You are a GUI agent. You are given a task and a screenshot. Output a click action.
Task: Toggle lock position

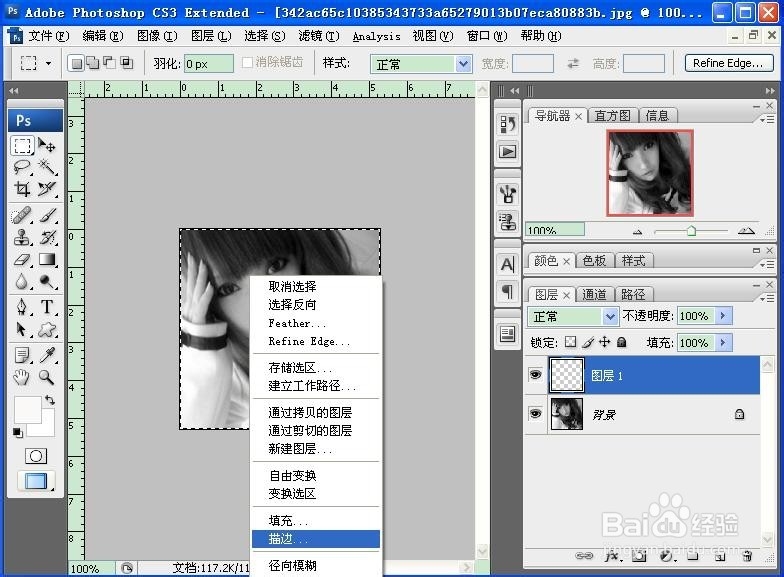[604, 342]
